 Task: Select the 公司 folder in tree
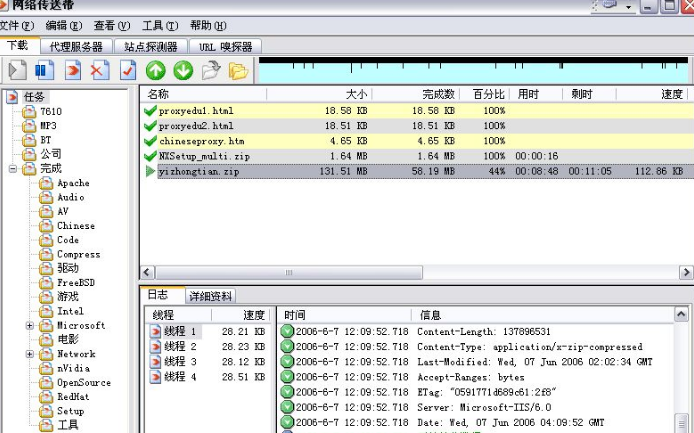51,154
